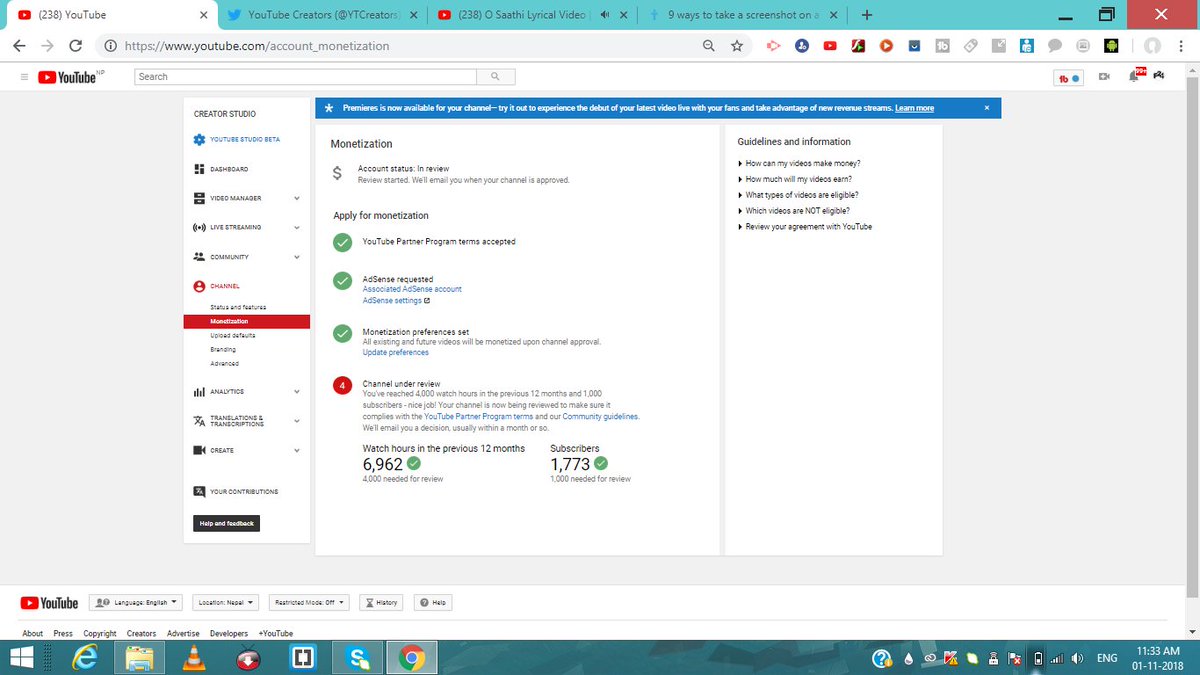The width and height of the screenshot is (1200, 675).
Task: Open the Associated AdSense account link
Action: tap(412, 289)
